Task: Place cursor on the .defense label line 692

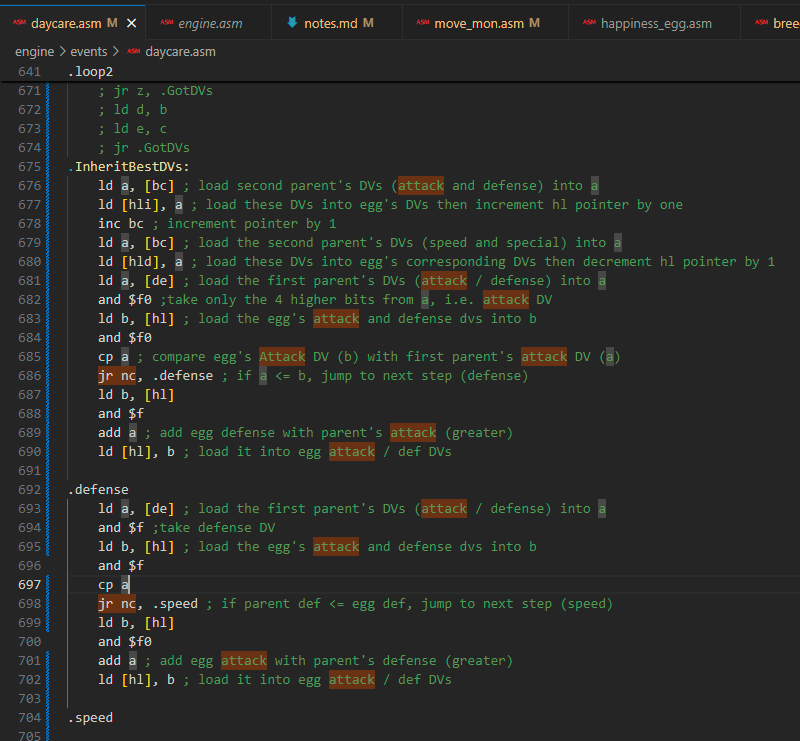Action: (98, 490)
